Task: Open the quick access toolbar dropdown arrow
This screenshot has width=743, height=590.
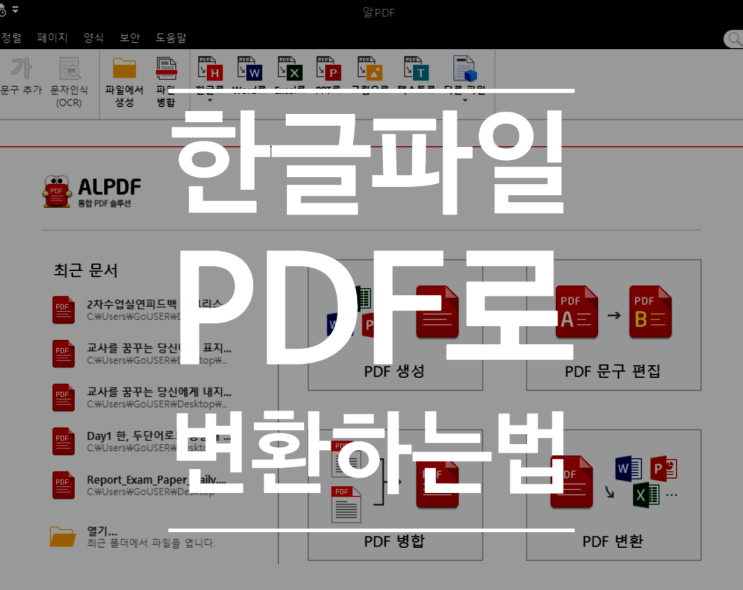Action: (x=15, y=9)
